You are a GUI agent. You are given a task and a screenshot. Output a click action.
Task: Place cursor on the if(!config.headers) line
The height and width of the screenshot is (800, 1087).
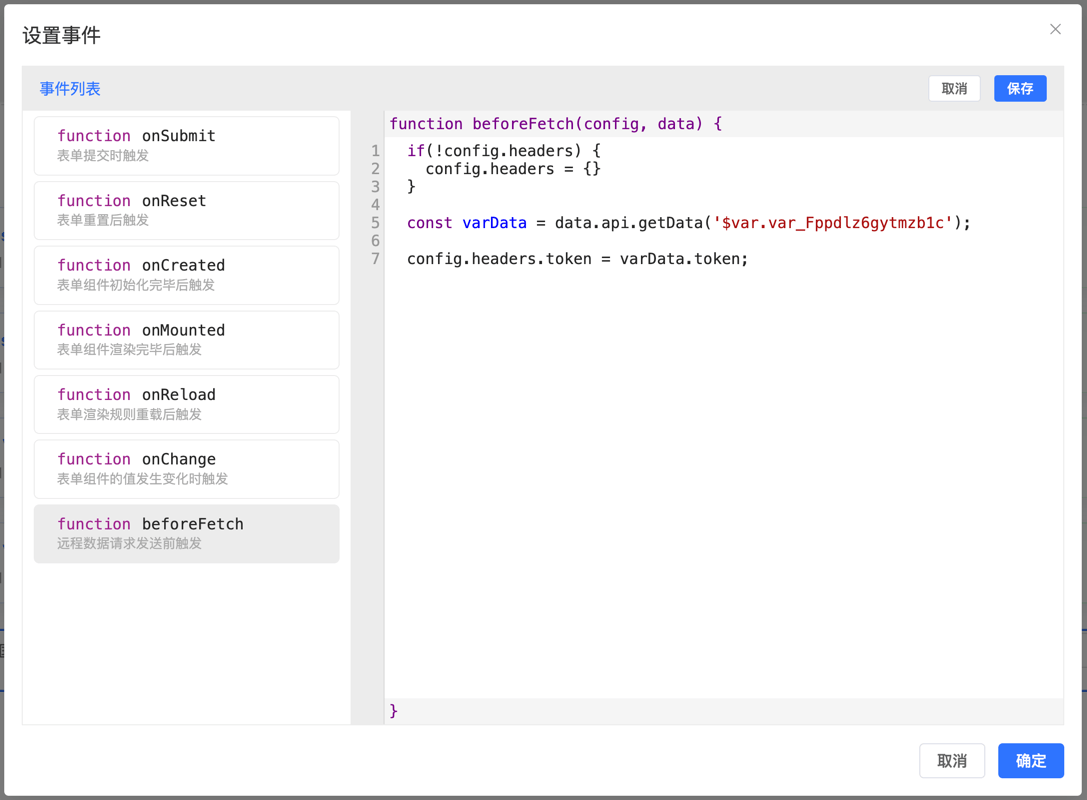503,151
